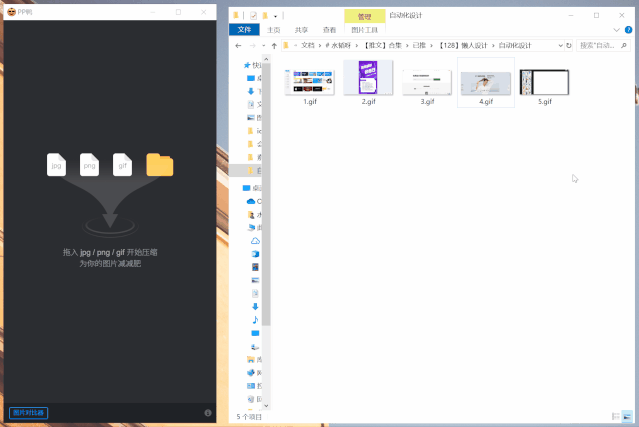
Task: Select the 图片工具 ribbon tab
Action: click(x=364, y=30)
